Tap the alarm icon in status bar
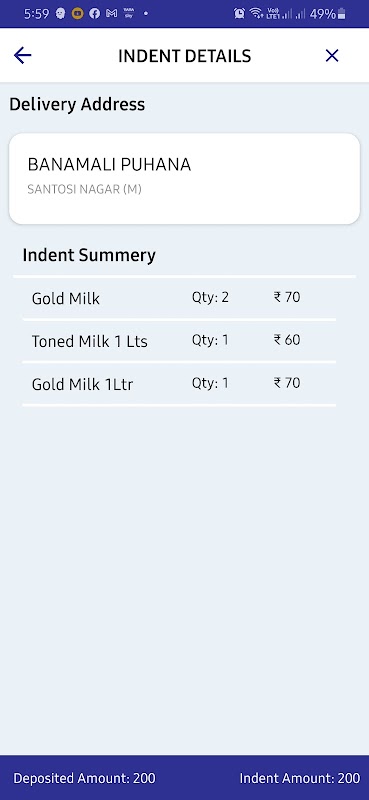 (x=239, y=14)
